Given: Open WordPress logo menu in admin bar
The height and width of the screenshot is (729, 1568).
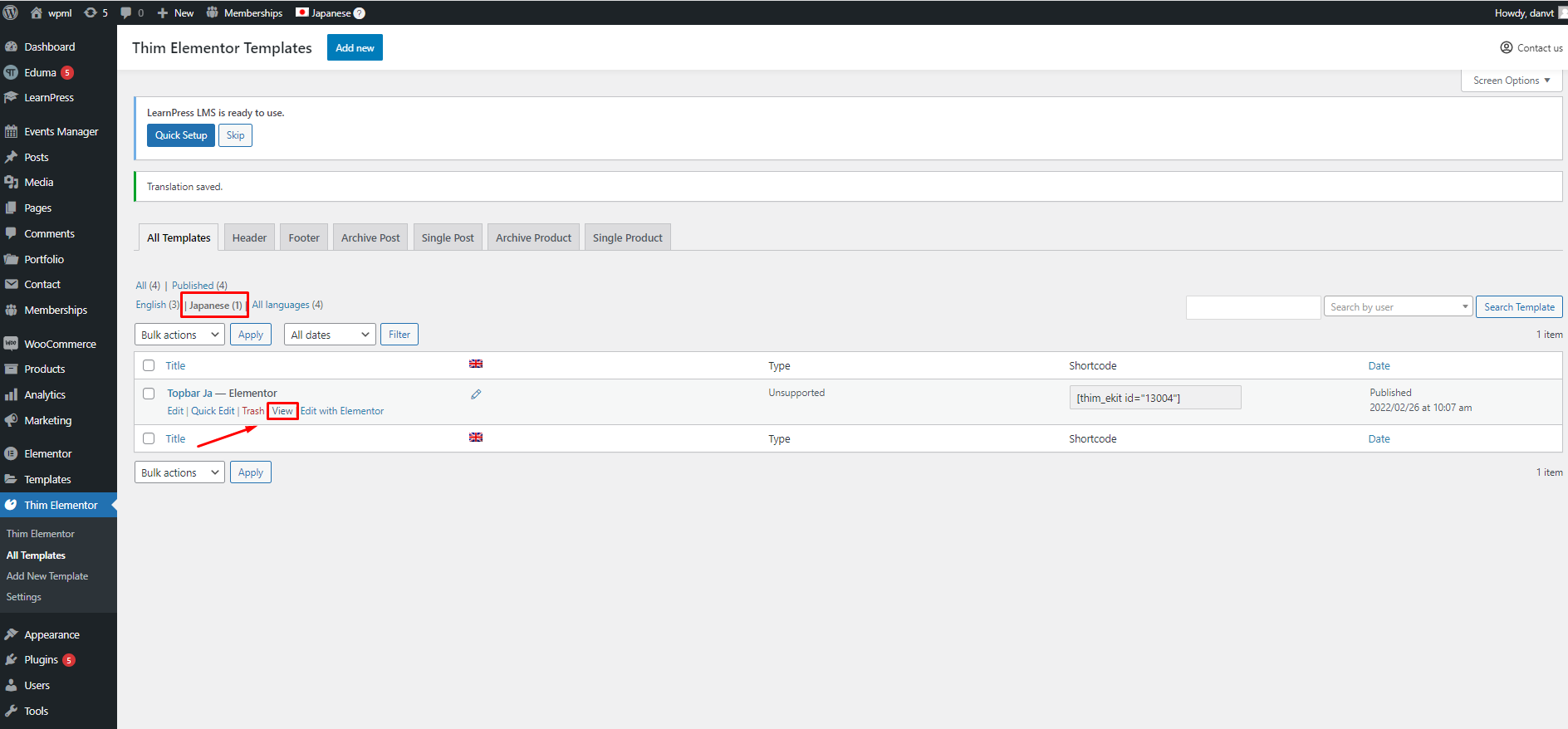Looking at the screenshot, I should pyautogui.click(x=11, y=12).
